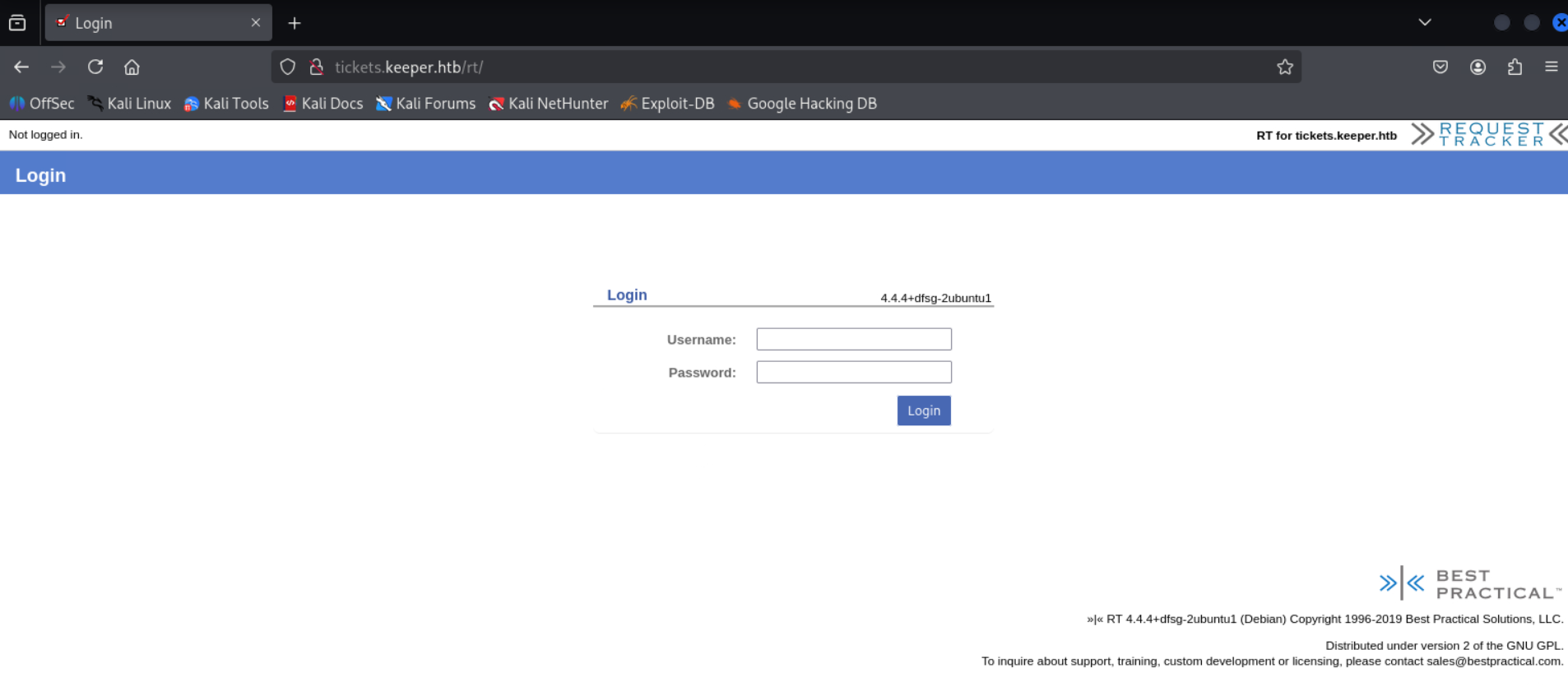Open the hamburger application menu
This screenshot has height=696, width=1568.
point(1552,67)
